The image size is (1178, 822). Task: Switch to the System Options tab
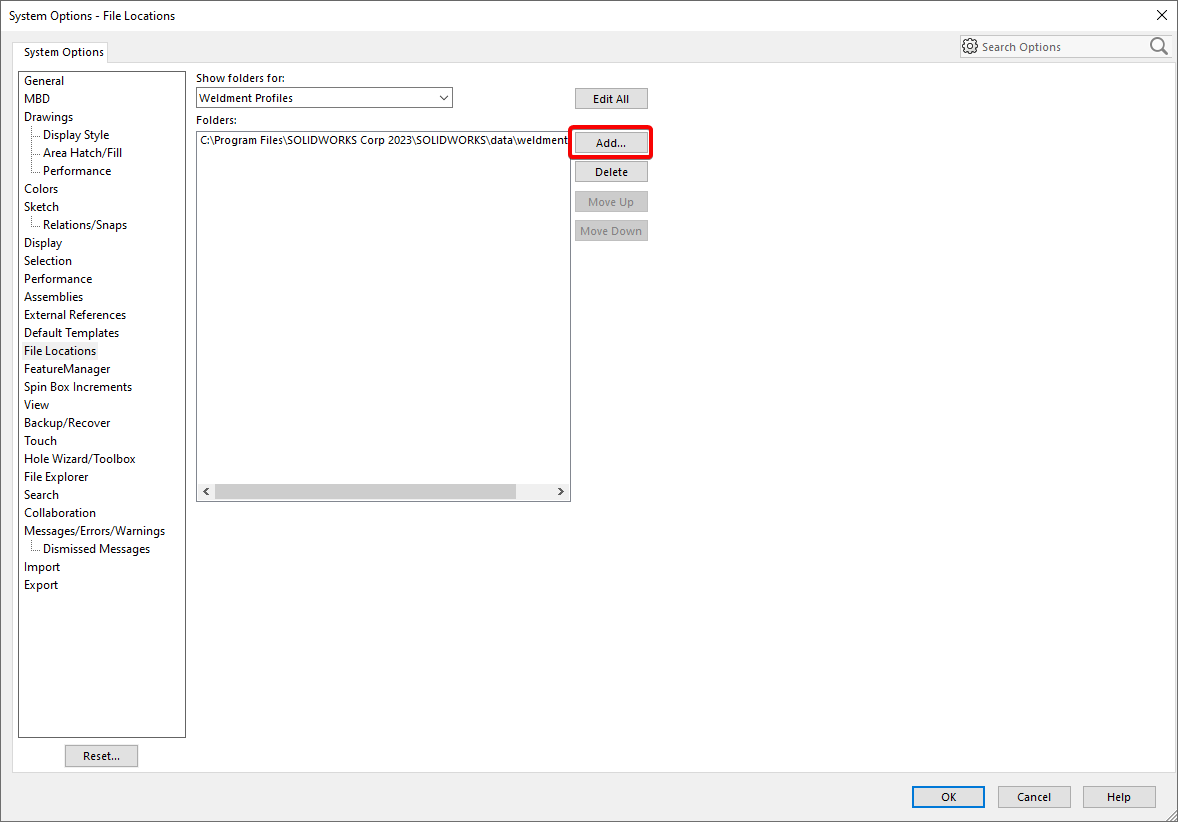[63, 52]
